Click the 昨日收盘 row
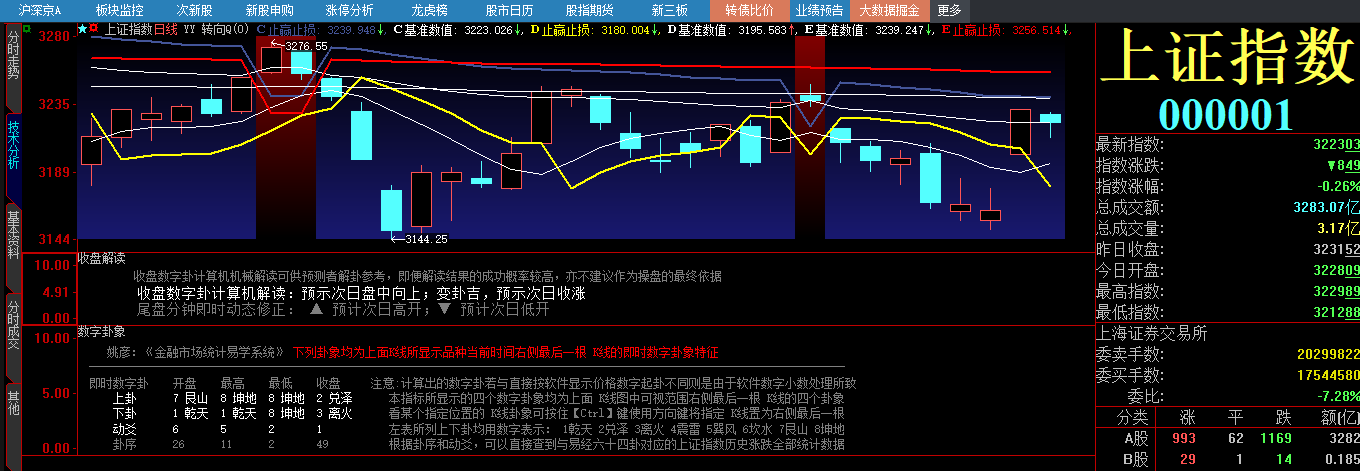1360x471 pixels. pyautogui.click(x=1227, y=249)
